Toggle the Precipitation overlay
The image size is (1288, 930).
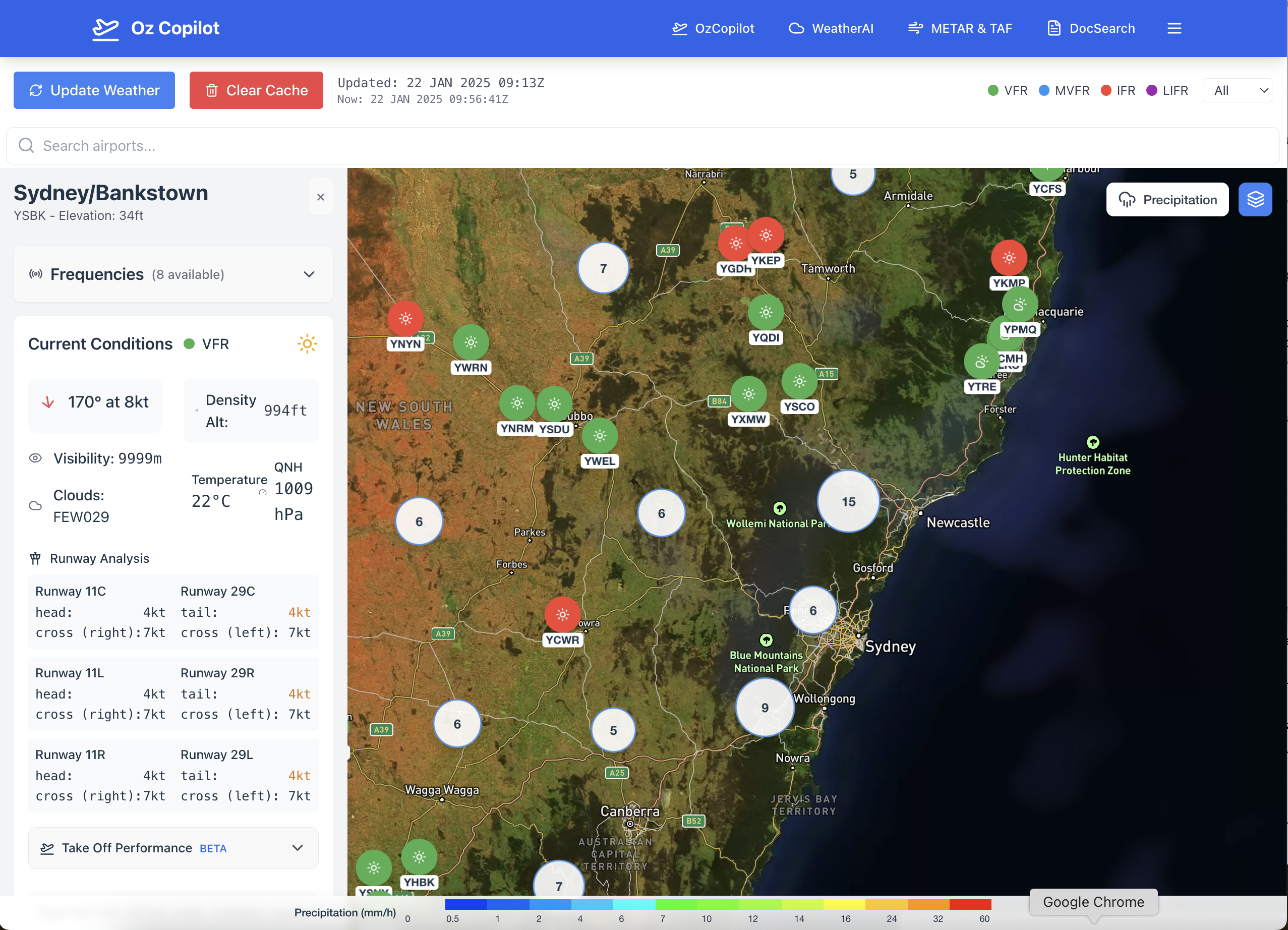point(1167,199)
